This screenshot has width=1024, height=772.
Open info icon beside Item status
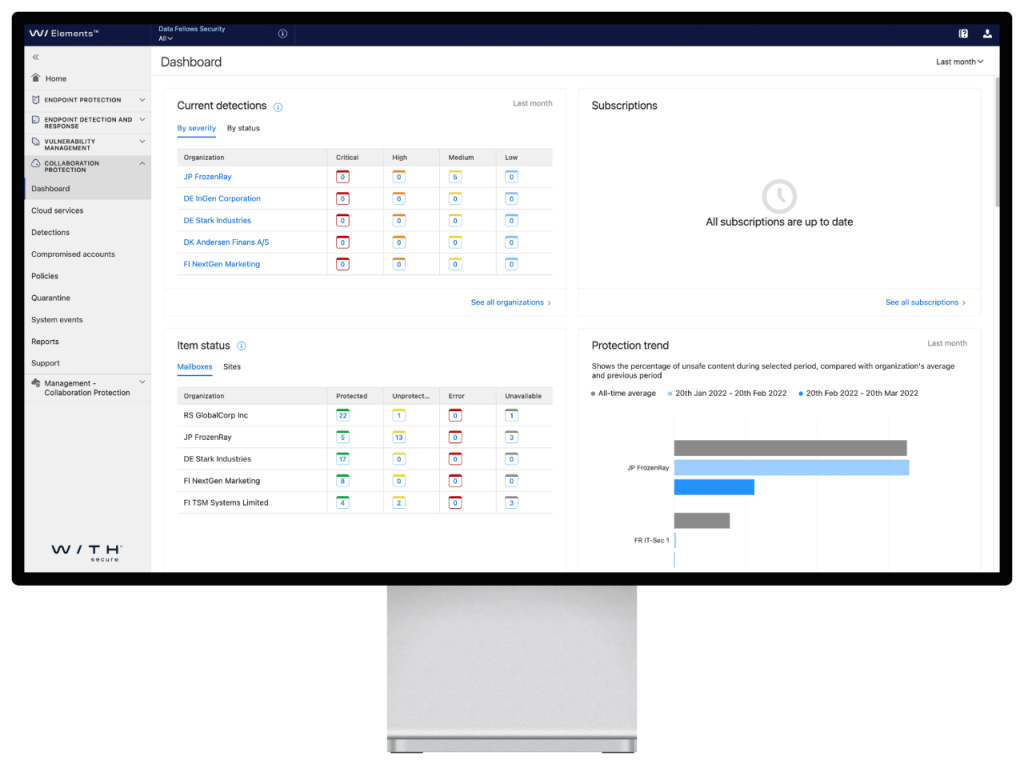point(241,346)
